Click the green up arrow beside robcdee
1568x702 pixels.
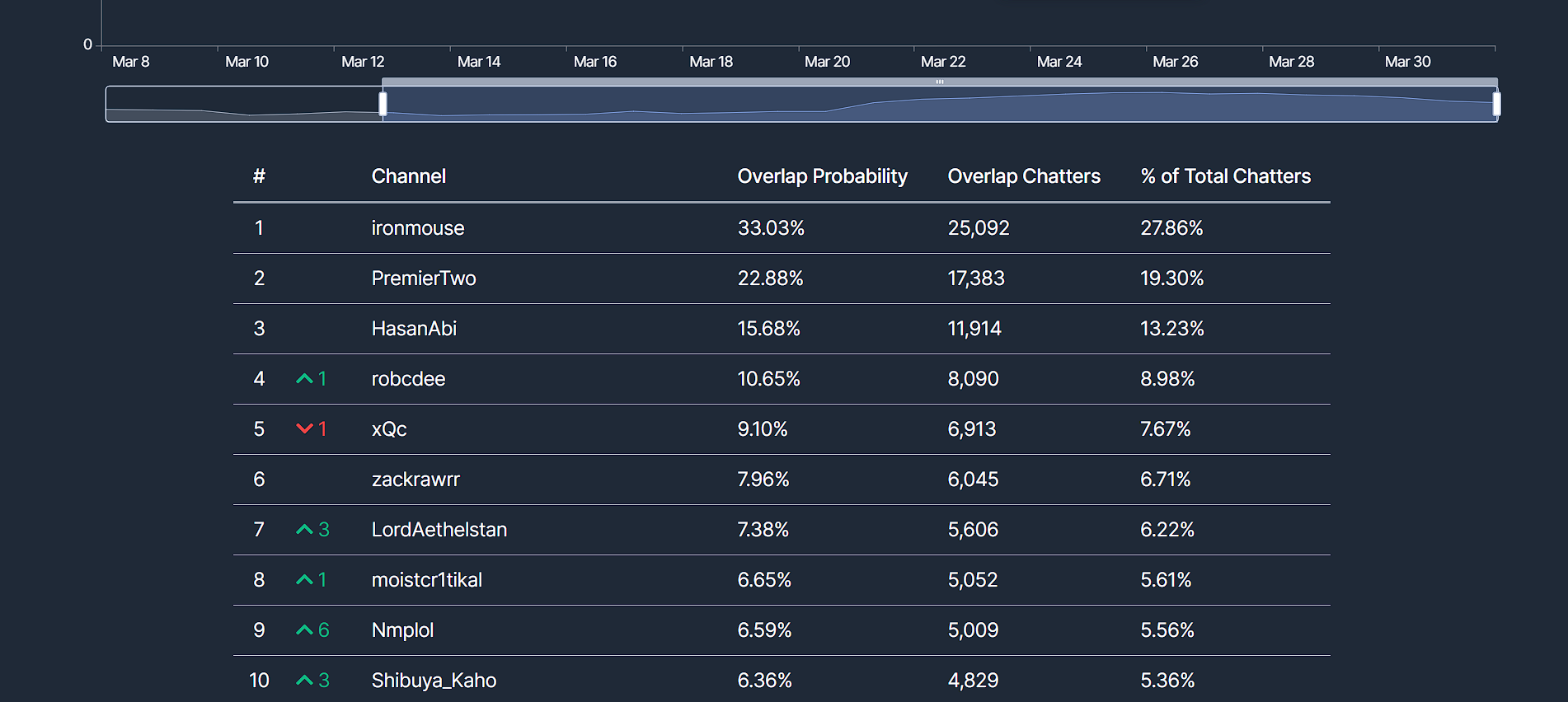(304, 379)
